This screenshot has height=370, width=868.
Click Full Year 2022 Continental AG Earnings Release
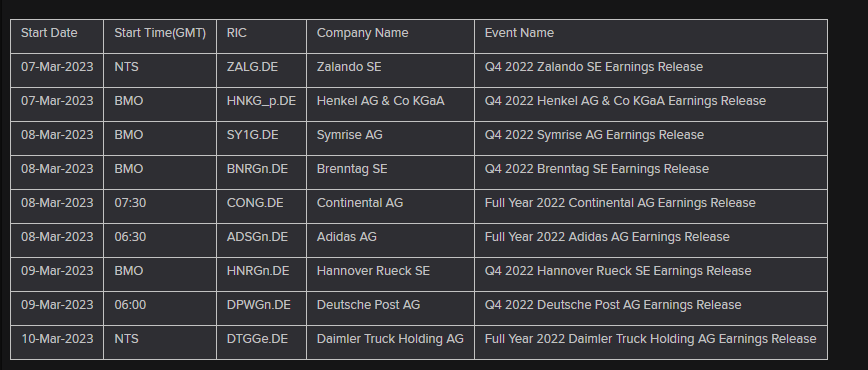click(x=620, y=203)
